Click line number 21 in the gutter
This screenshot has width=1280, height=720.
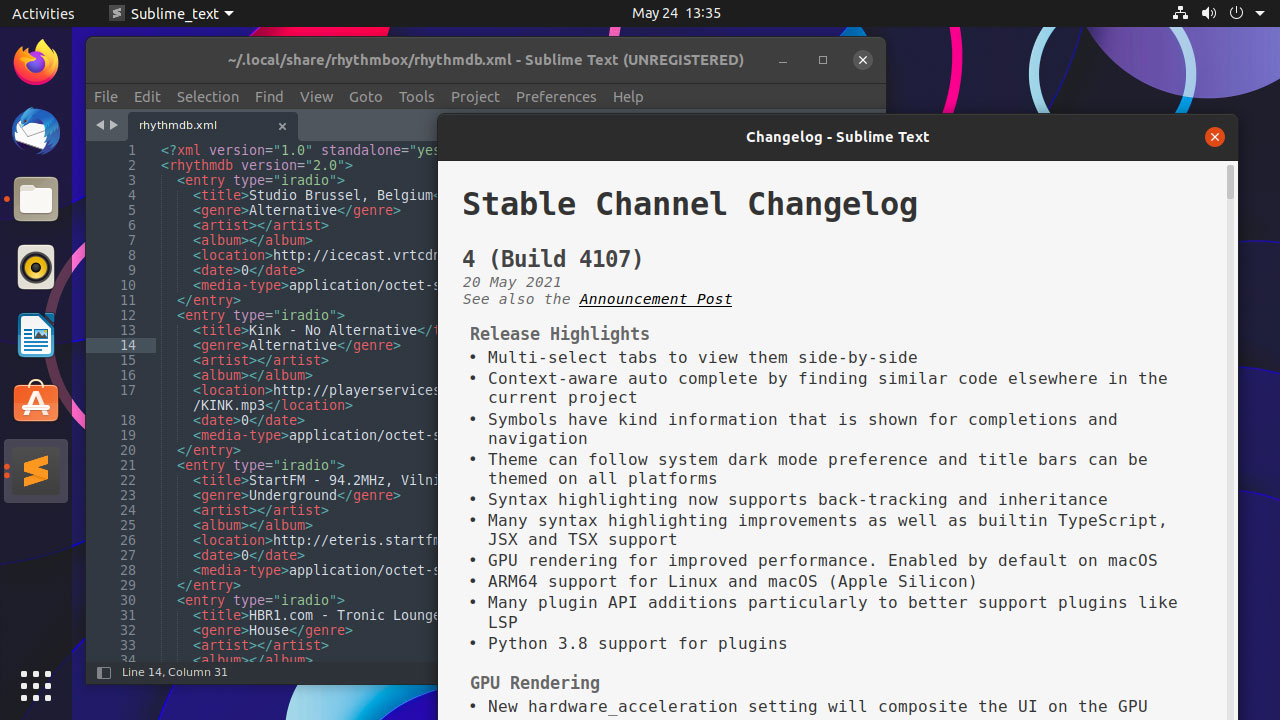[128, 465]
